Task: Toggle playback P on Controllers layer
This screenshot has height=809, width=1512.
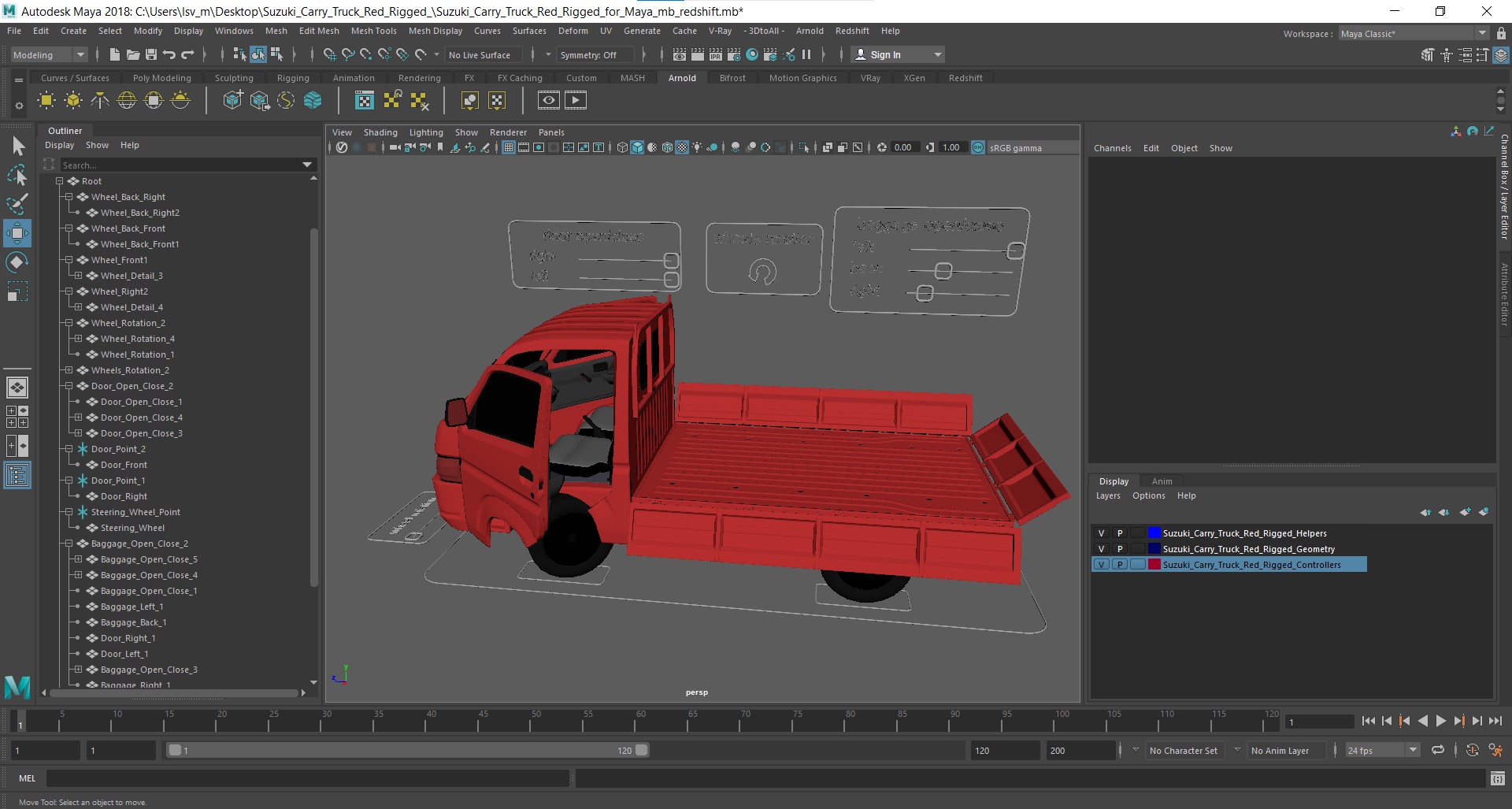Action: point(1119,565)
